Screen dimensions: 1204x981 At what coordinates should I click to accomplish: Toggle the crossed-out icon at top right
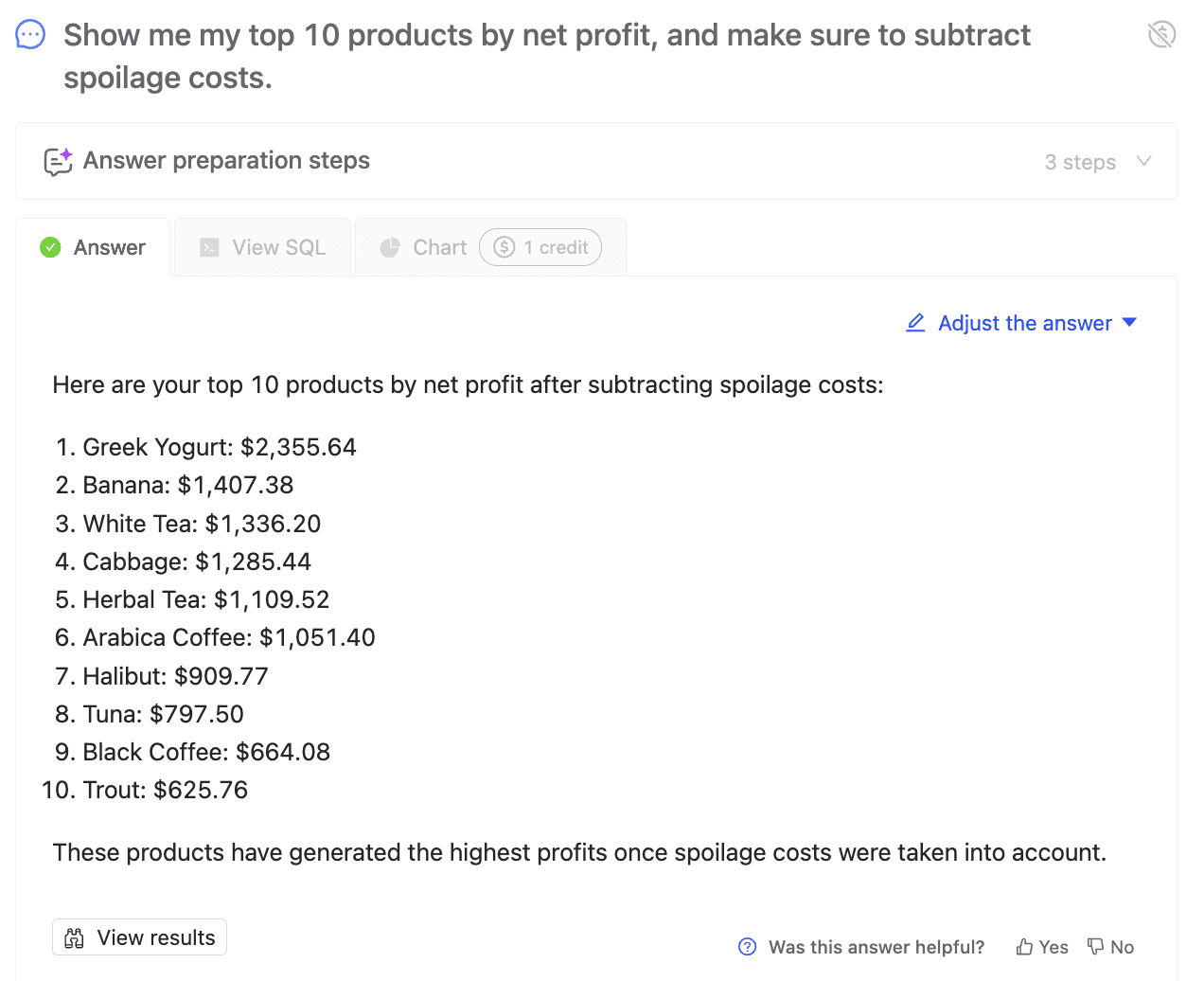1161,35
